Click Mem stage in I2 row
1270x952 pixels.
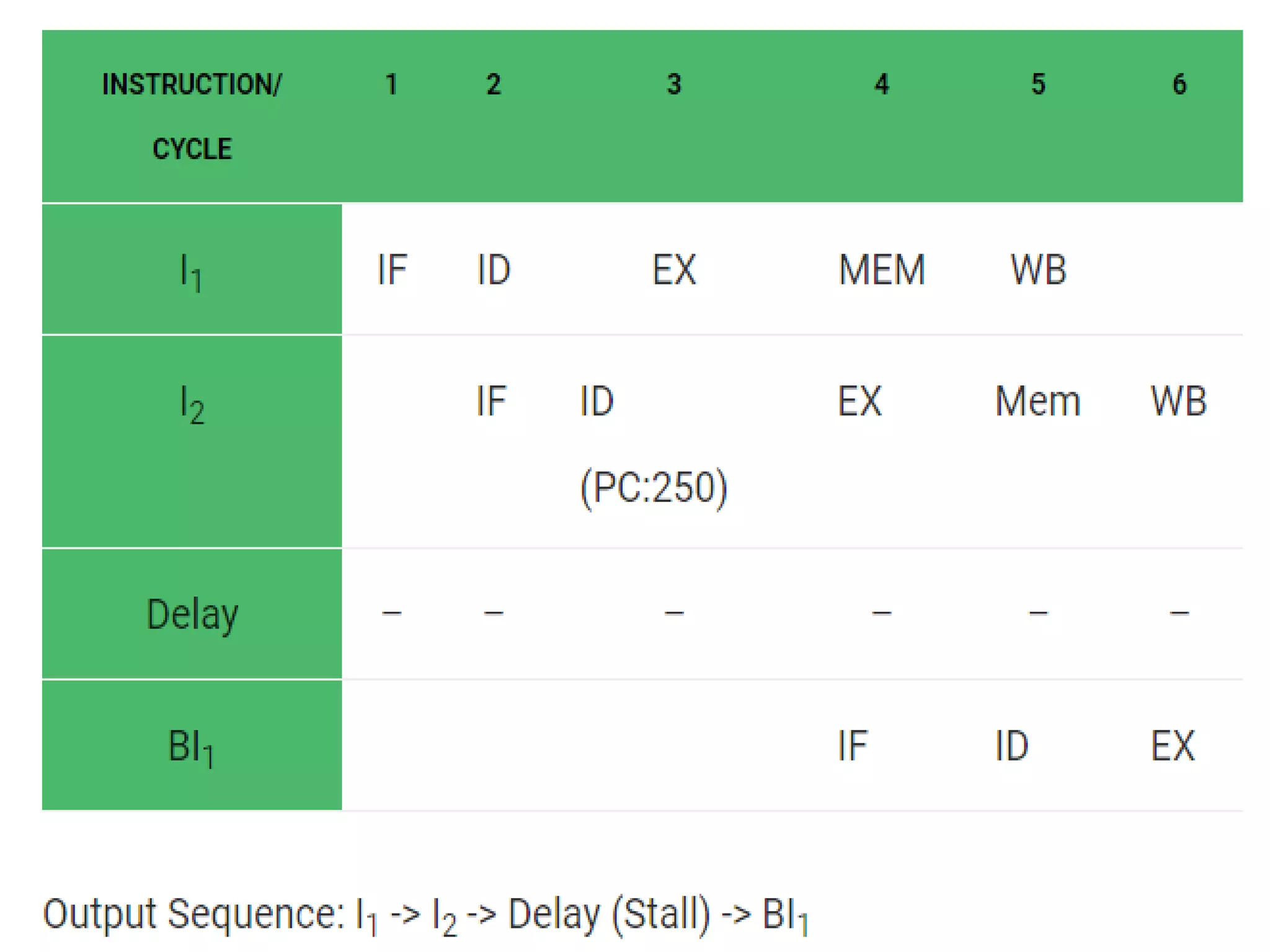point(1037,402)
